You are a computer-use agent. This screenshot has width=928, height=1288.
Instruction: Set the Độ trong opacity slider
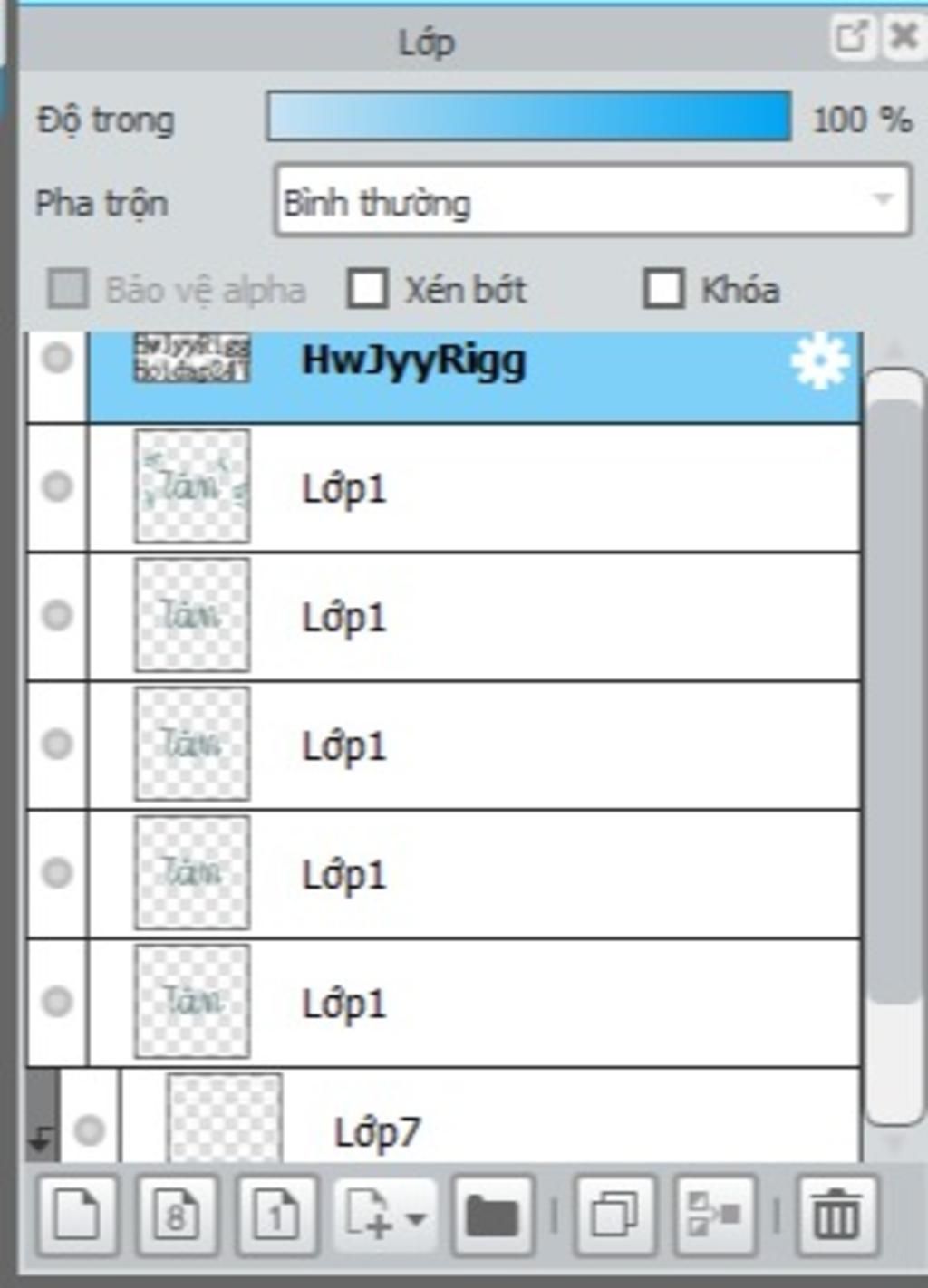point(528,117)
